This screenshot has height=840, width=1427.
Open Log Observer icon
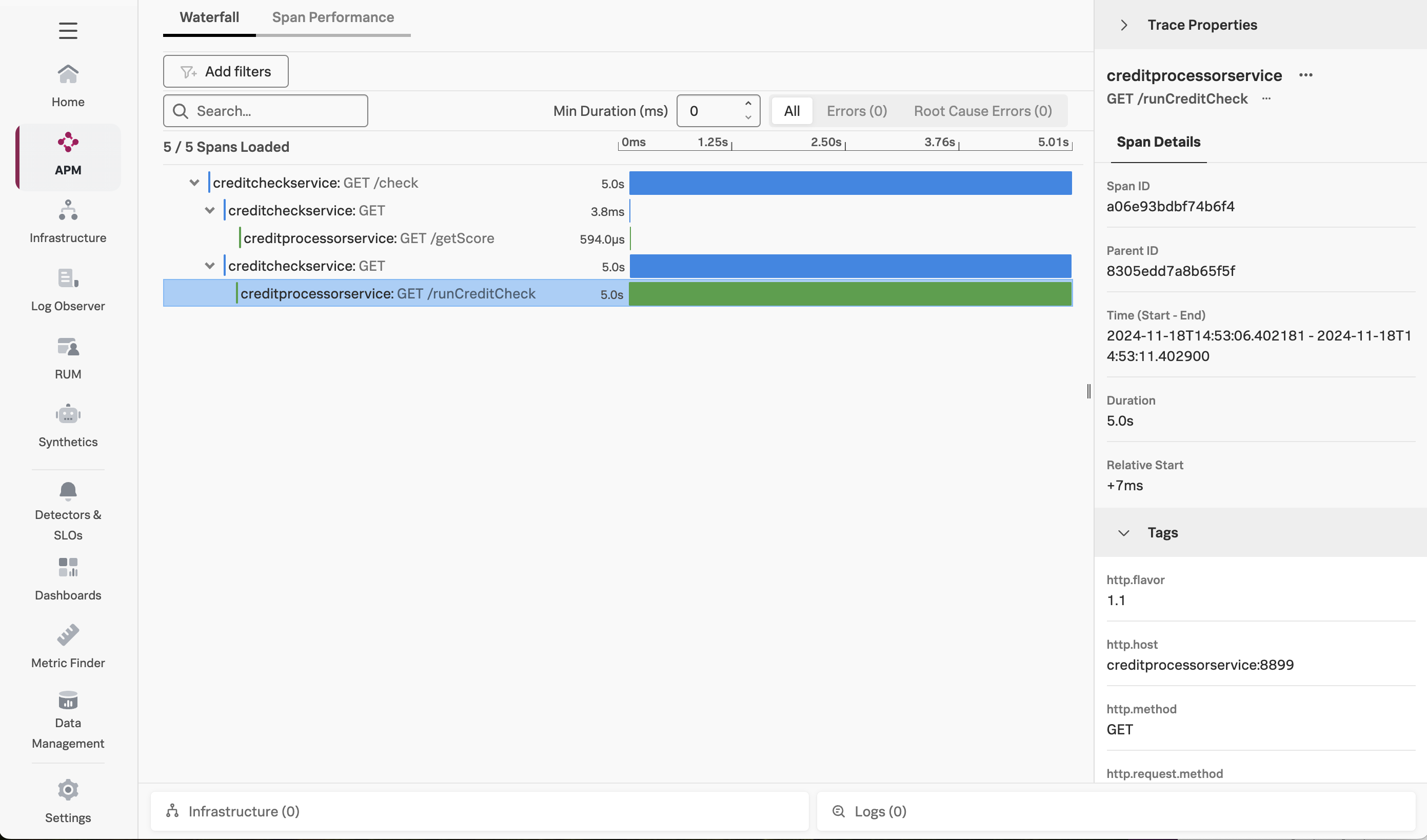[x=68, y=278]
